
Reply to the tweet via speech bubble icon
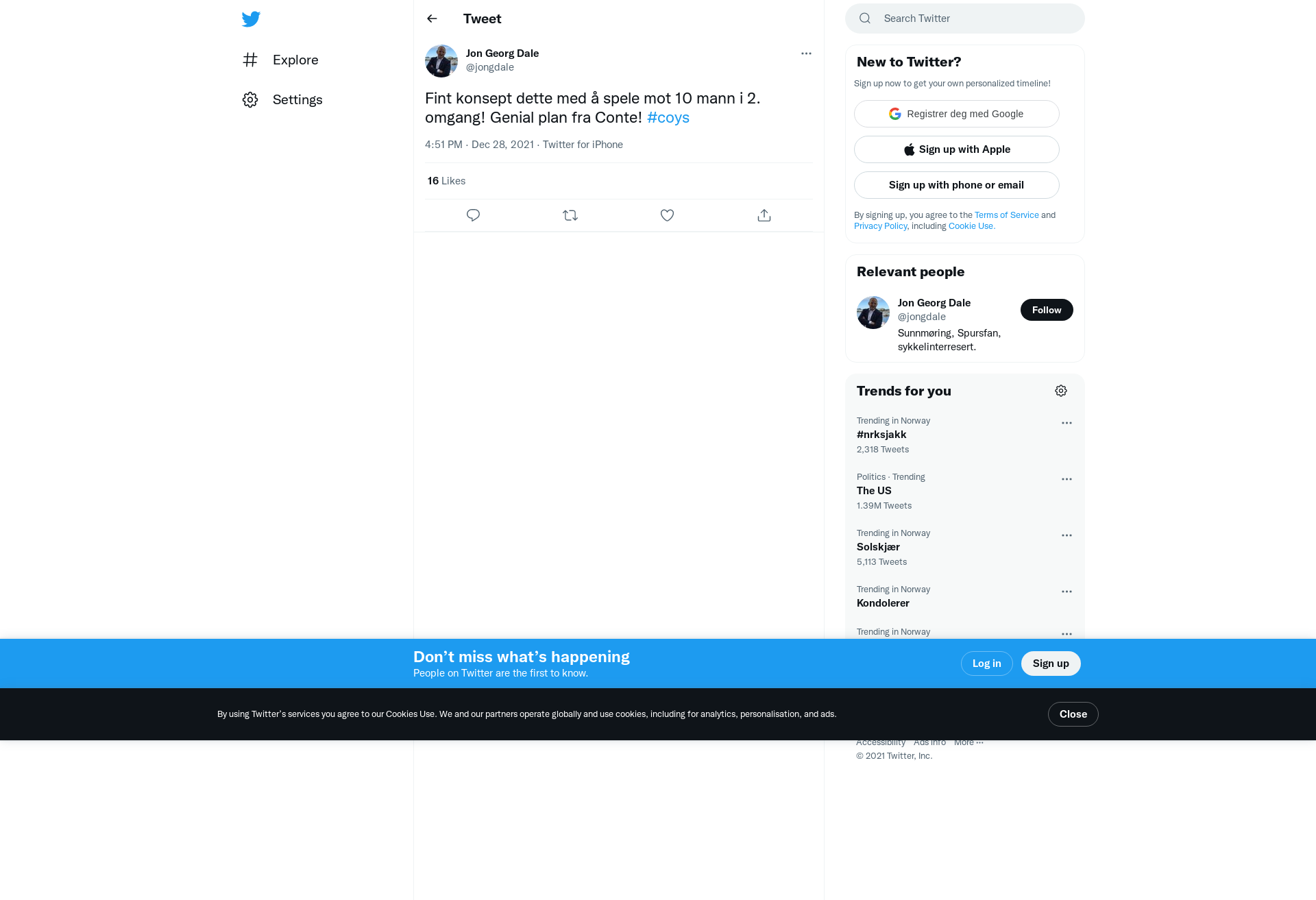coord(473,215)
